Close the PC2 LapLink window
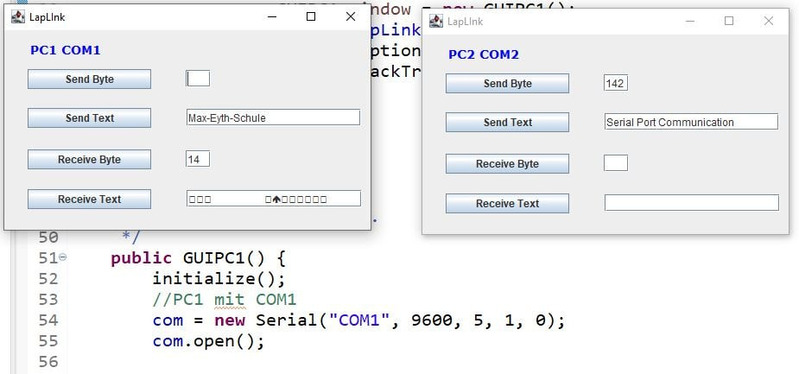 coord(768,21)
